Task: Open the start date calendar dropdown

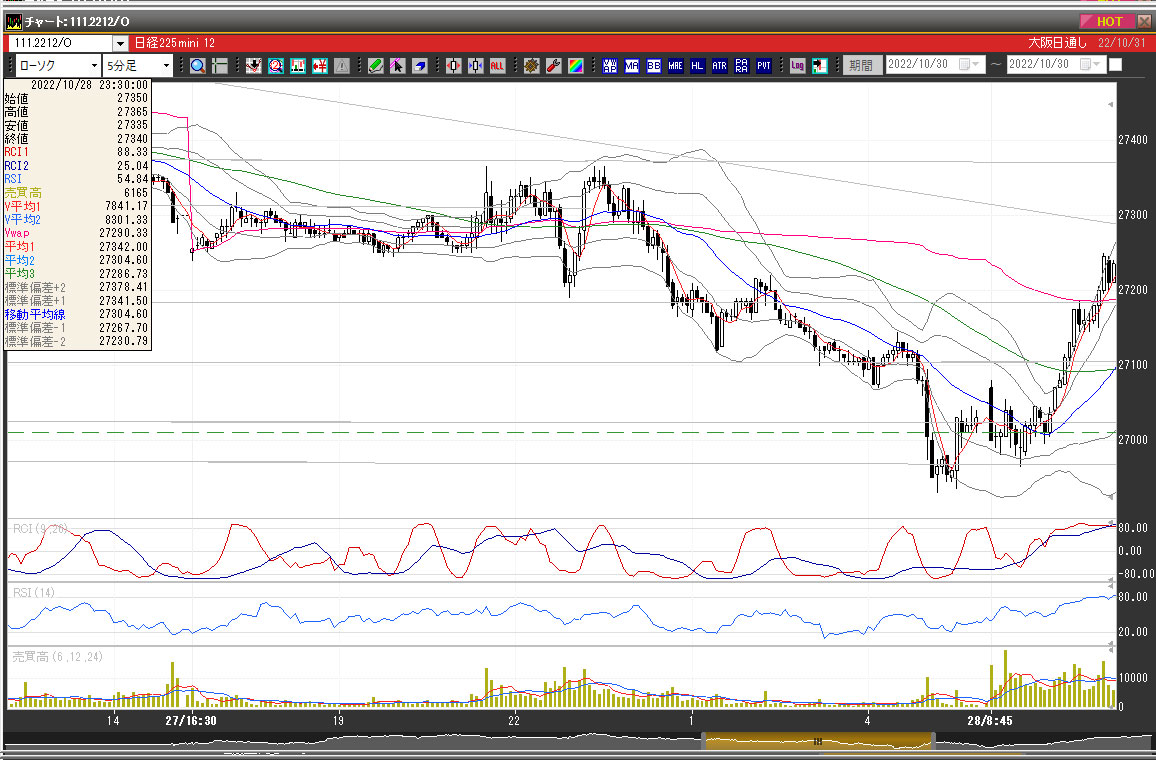Action: (969, 65)
